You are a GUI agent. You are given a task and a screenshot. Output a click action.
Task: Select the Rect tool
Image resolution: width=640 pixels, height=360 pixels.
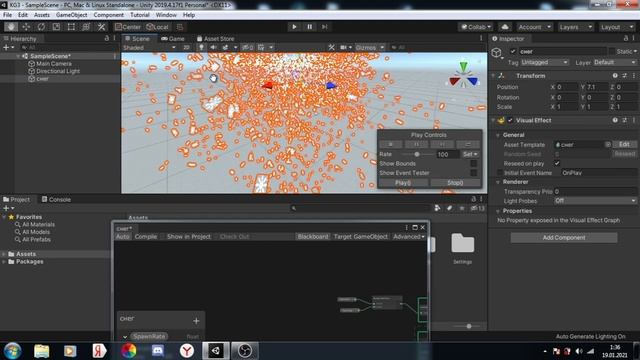(71, 27)
